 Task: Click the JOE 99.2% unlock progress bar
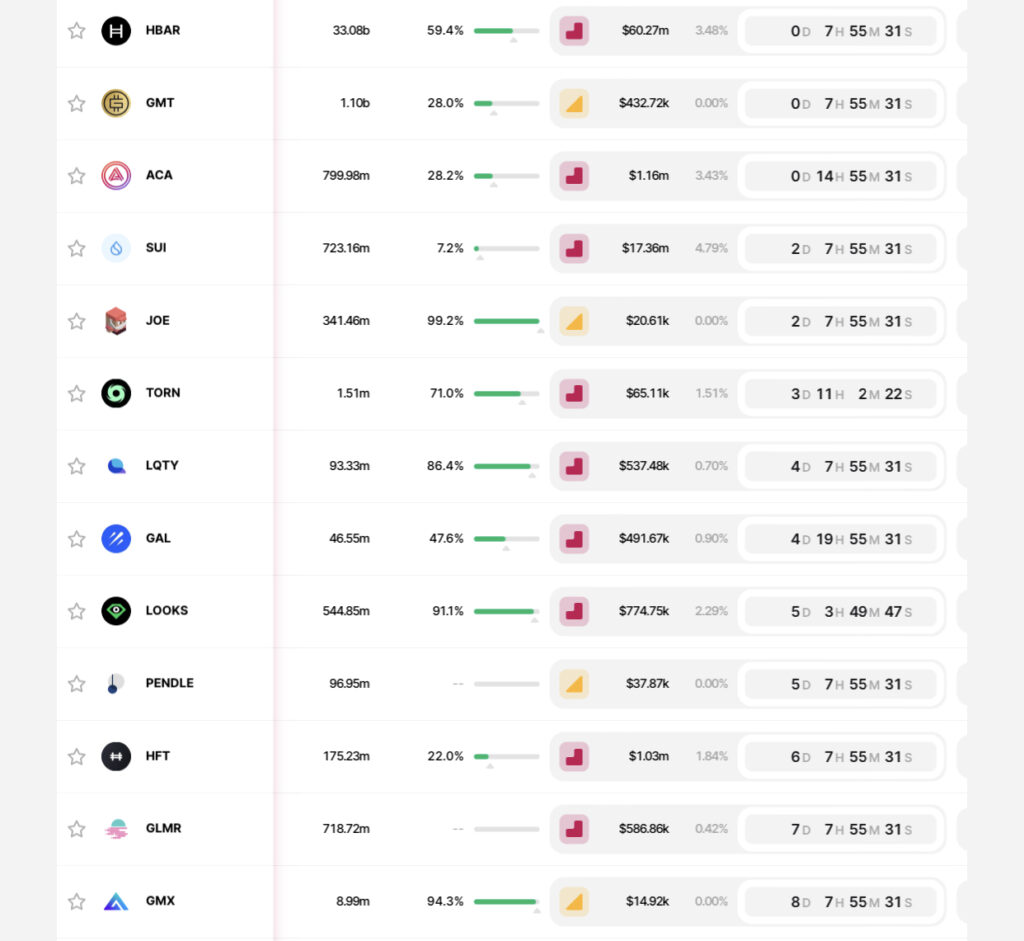point(506,321)
